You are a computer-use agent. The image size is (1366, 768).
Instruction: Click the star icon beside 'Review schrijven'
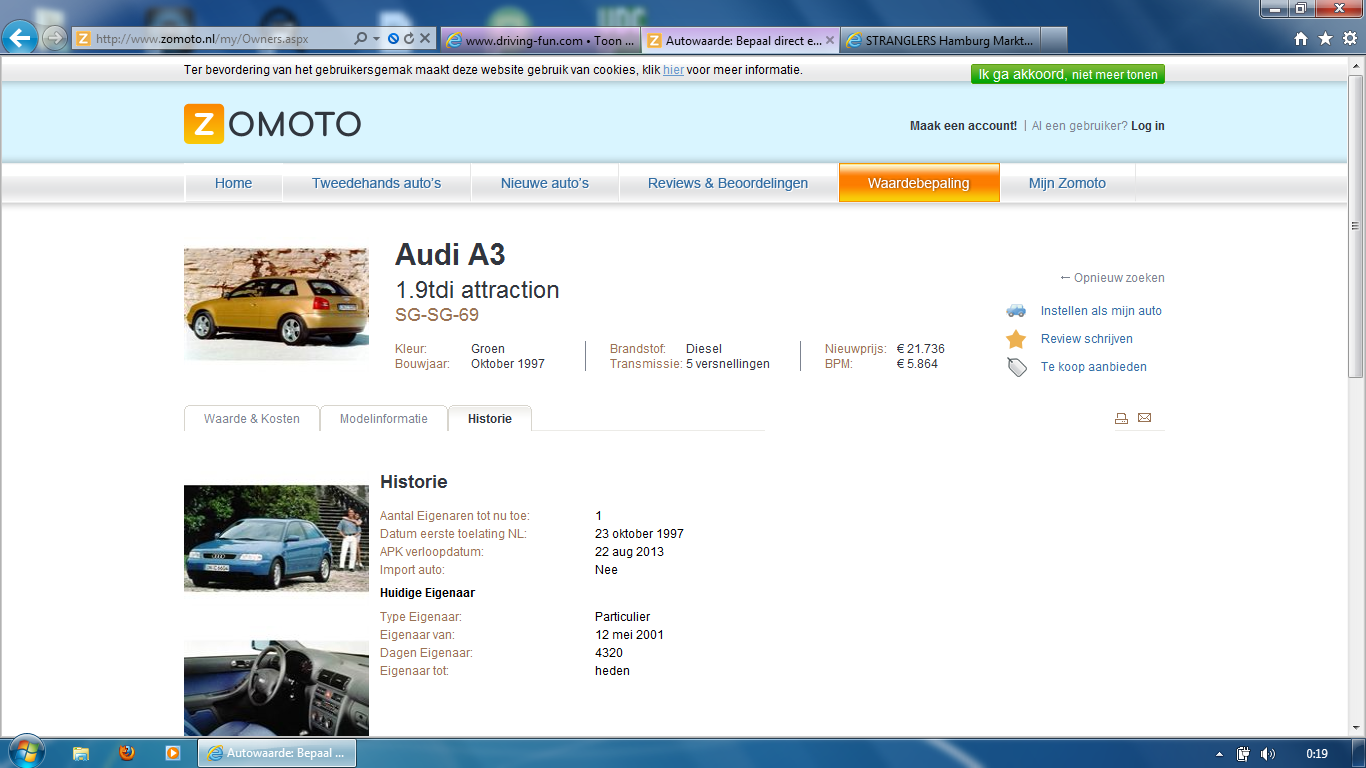1016,339
